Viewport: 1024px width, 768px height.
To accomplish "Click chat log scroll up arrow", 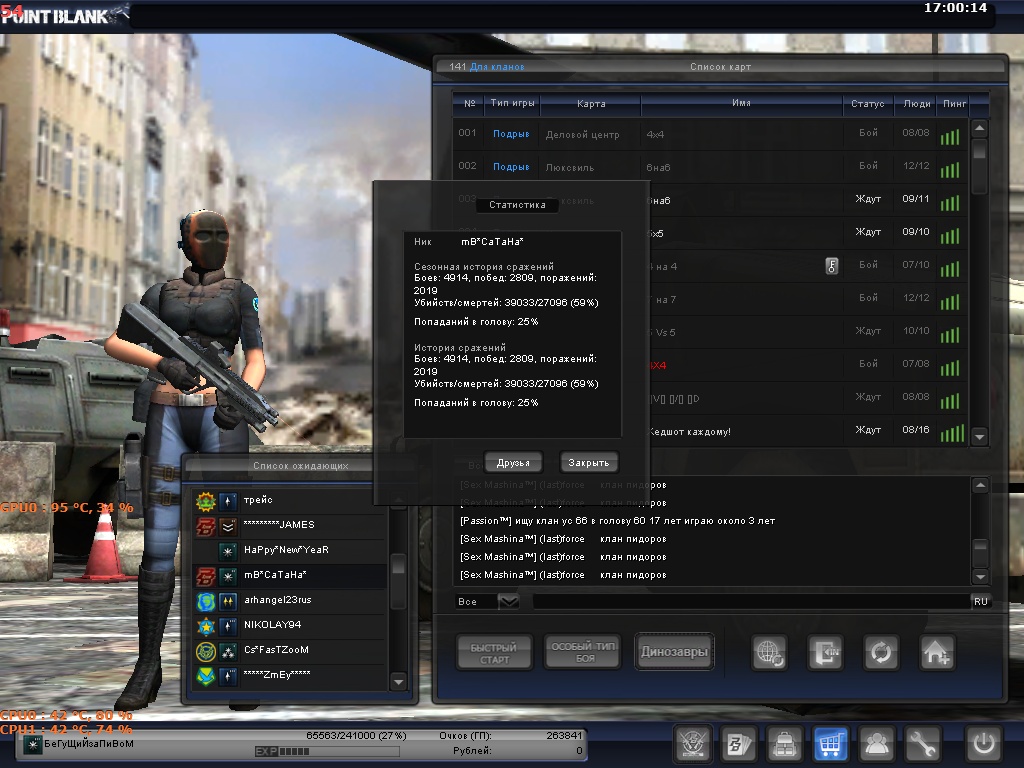I will point(980,485).
